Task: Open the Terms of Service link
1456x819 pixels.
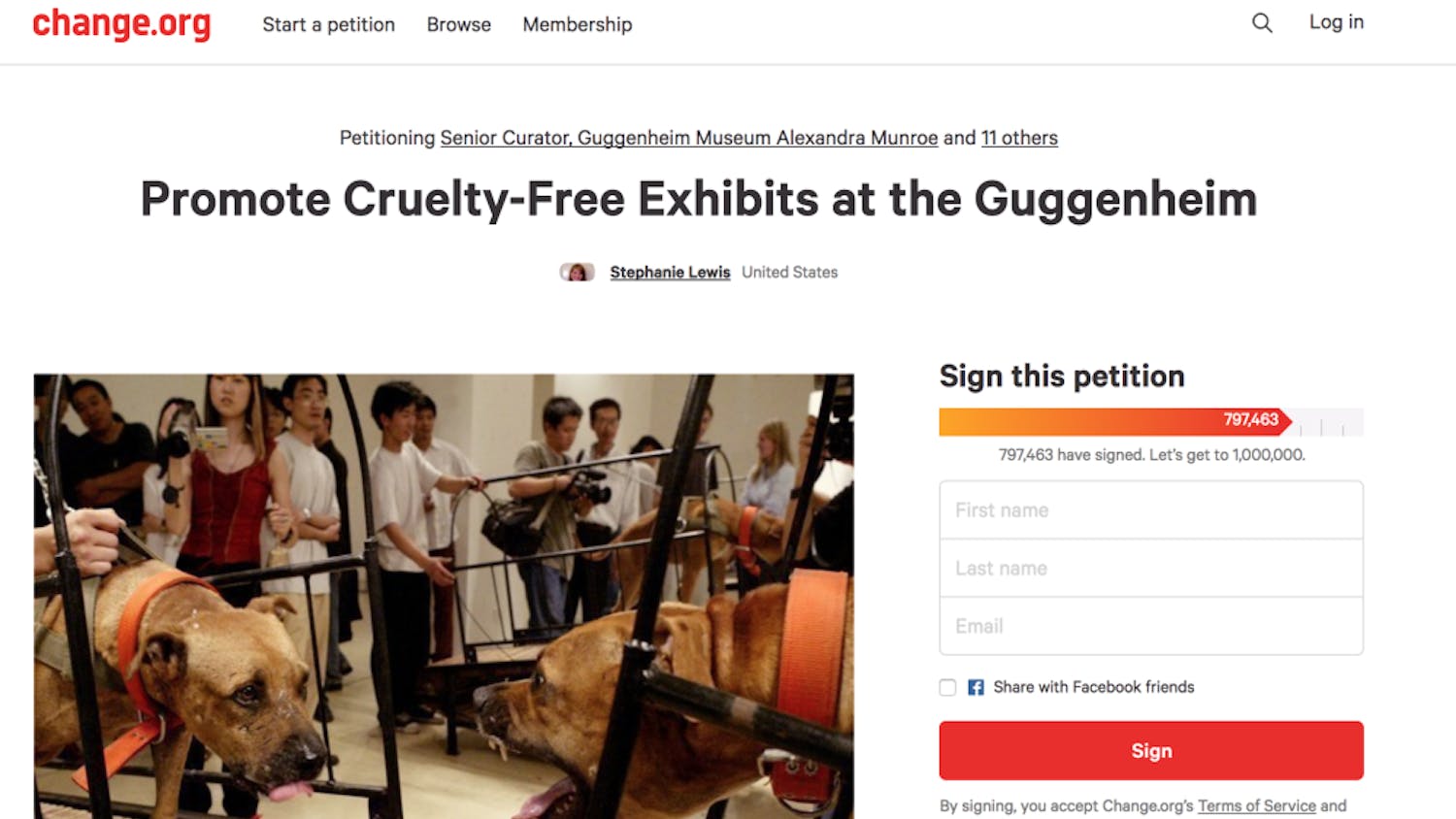Action: point(1257,805)
